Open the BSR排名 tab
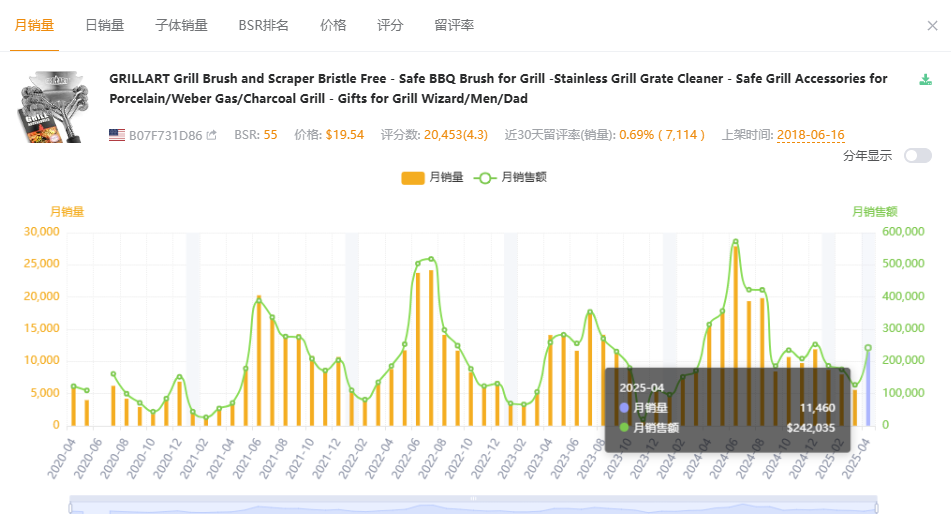The image size is (951, 525). click(263, 25)
